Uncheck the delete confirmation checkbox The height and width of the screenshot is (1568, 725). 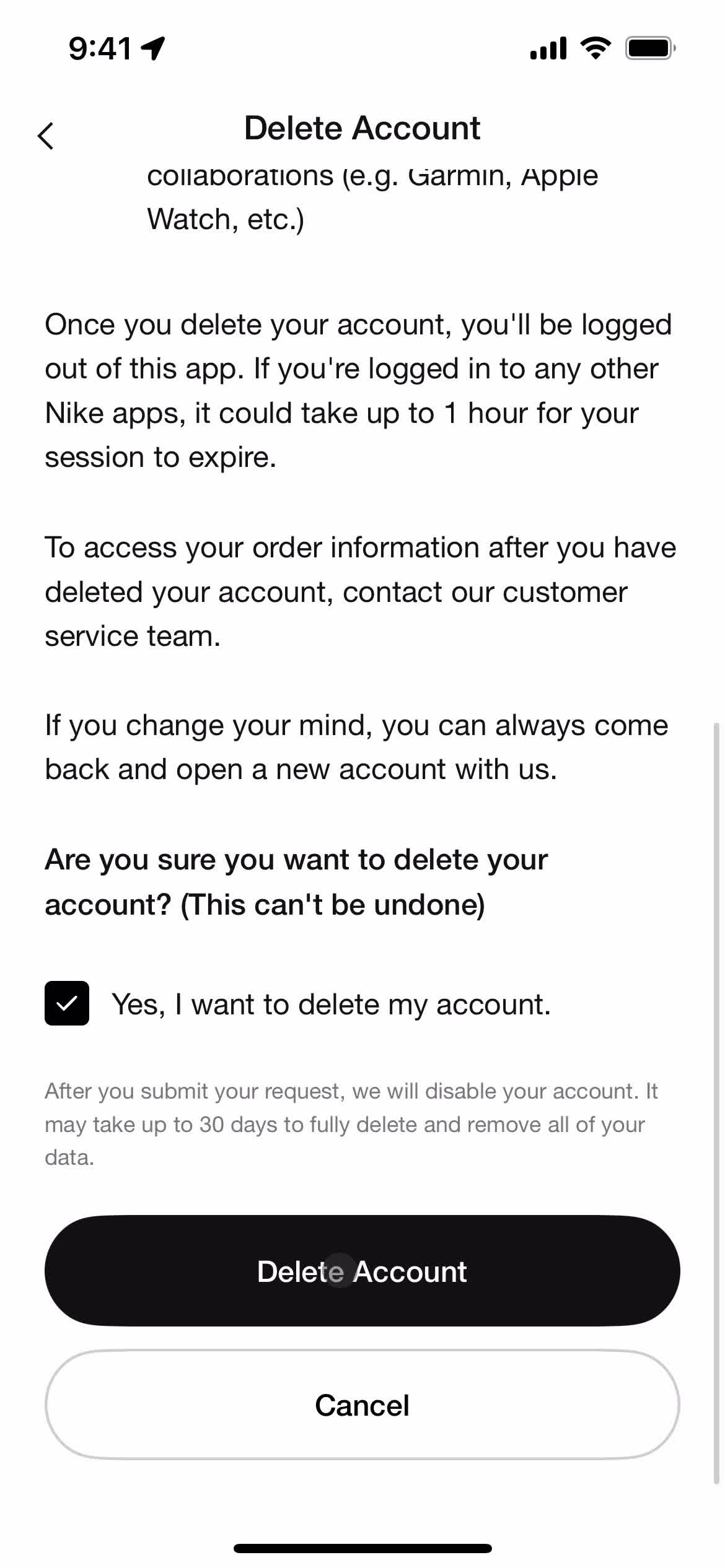coord(67,1003)
